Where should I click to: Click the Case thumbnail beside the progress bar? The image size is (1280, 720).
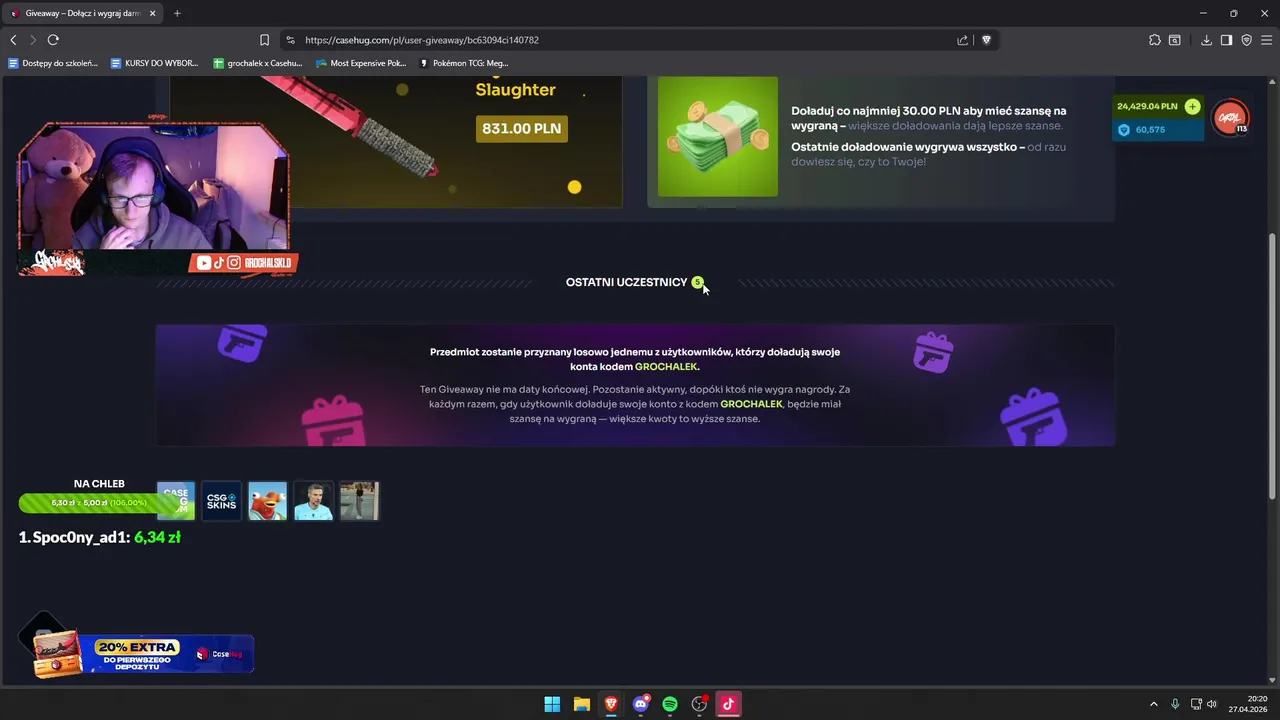point(176,501)
